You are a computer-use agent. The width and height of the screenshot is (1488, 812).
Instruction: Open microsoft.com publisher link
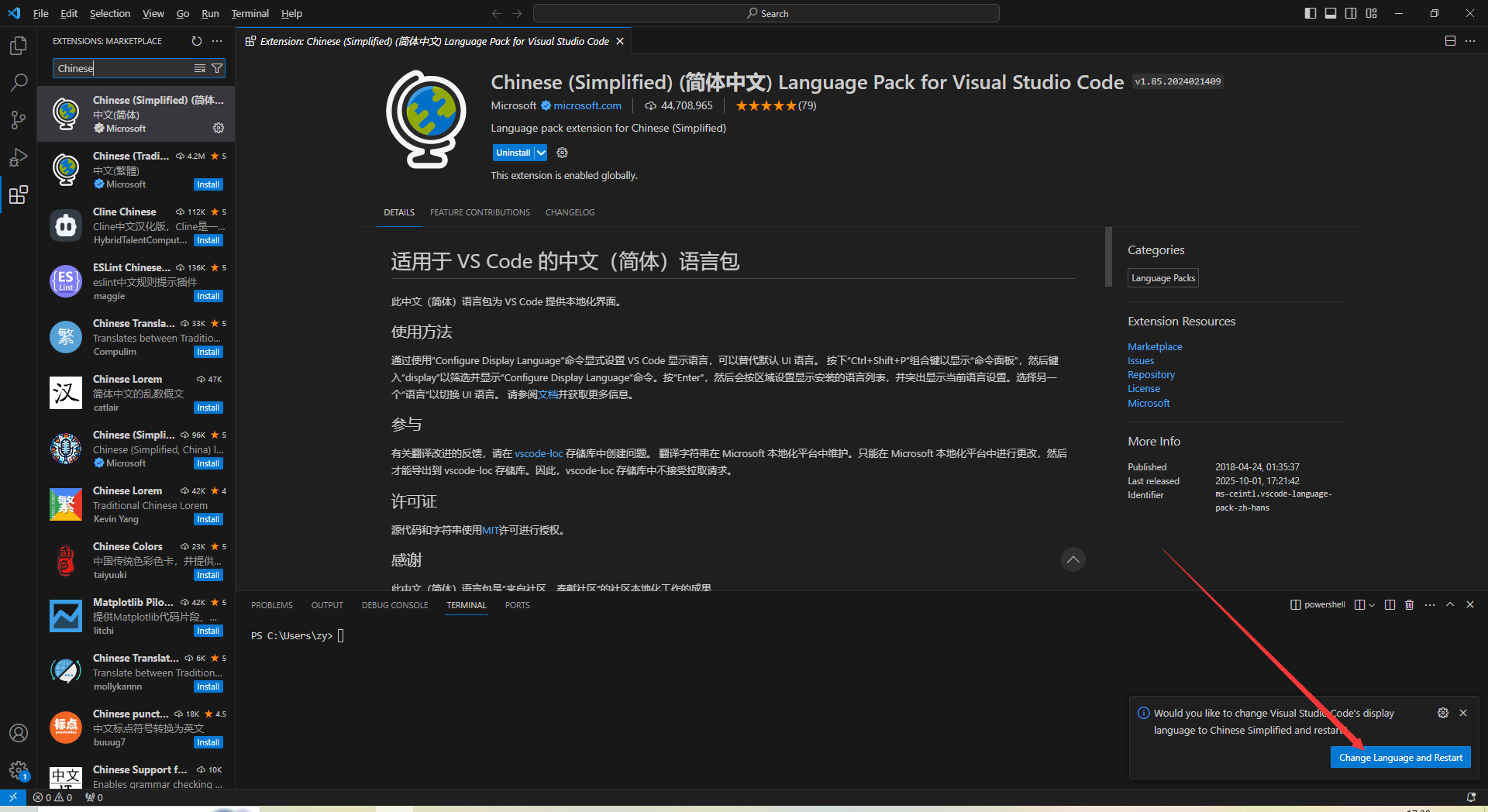[x=587, y=105]
